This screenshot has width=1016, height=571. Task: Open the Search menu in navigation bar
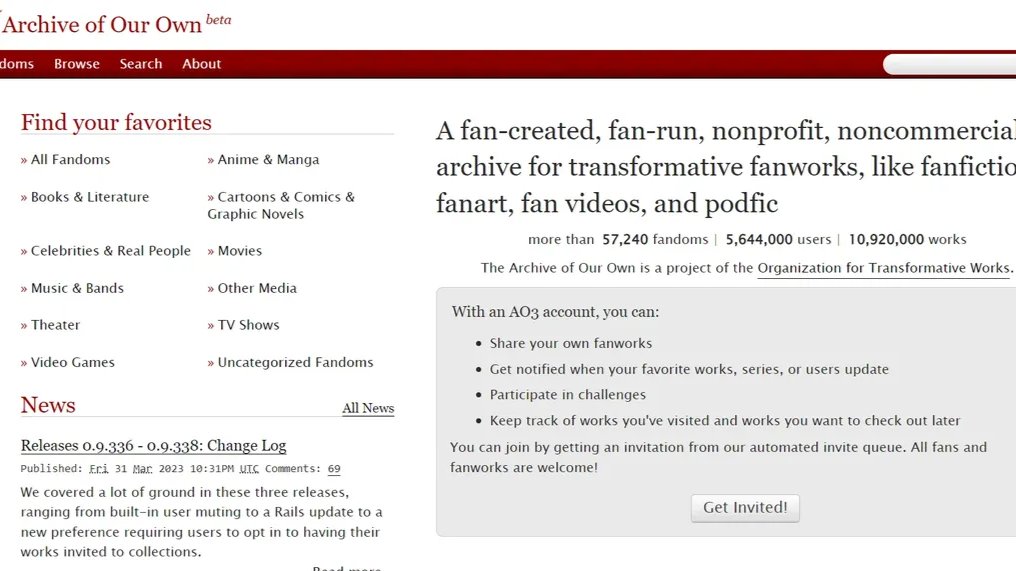(141, 64)
